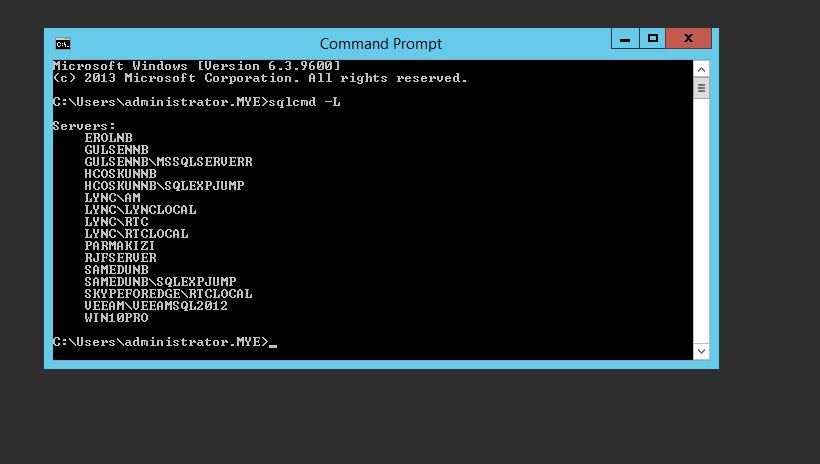Click the WIN10PRO server entry

click(x=116, y=318)
